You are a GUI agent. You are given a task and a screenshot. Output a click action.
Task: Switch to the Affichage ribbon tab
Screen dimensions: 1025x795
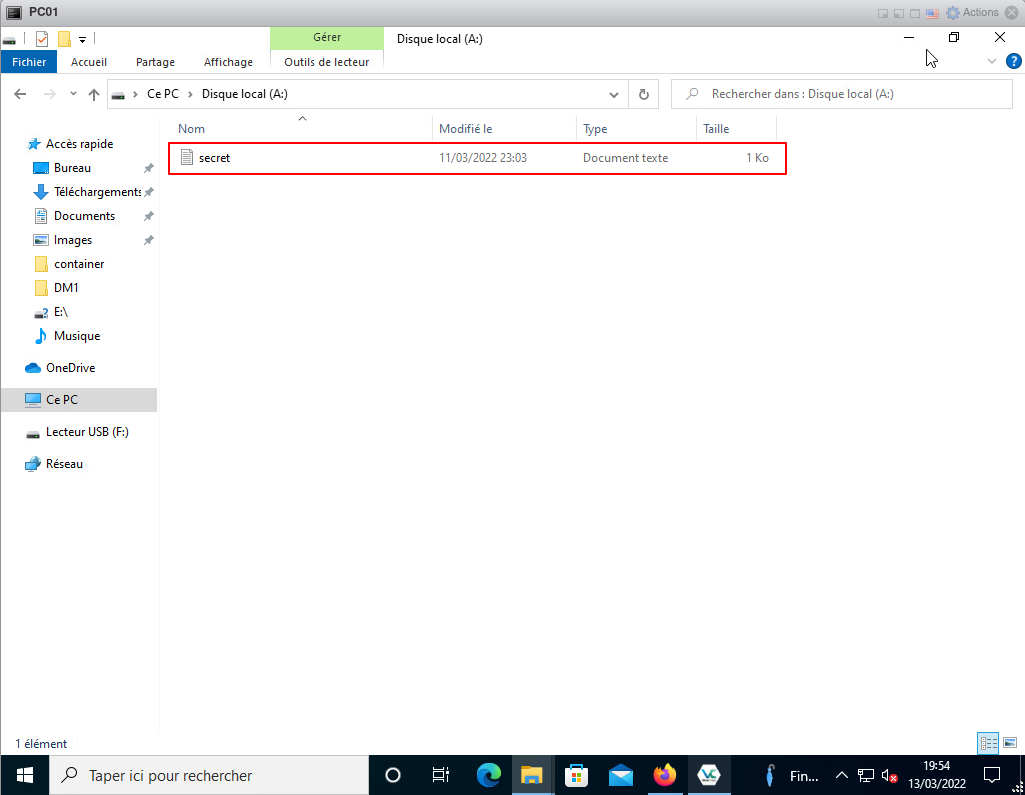(228, 62)
